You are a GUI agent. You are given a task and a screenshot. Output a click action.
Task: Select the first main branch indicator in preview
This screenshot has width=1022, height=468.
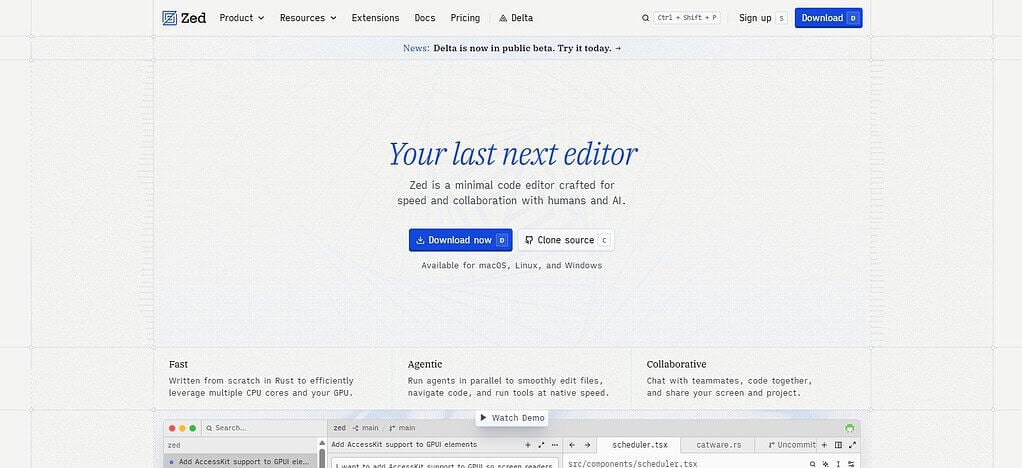[x=366, y=428]
